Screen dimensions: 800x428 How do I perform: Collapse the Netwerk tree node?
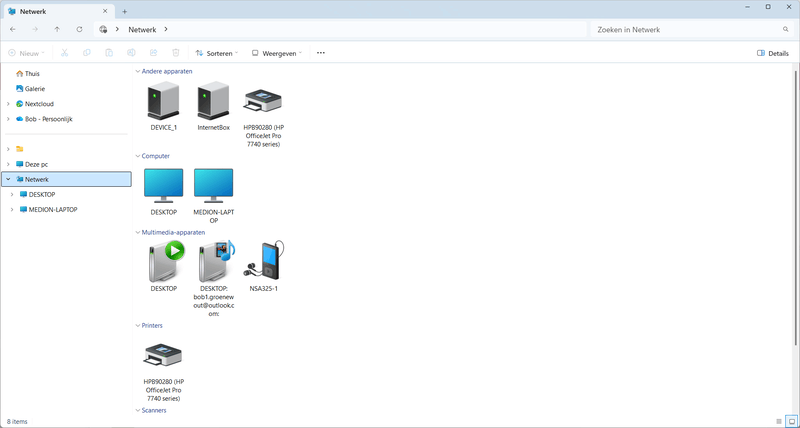pos(8,180)
